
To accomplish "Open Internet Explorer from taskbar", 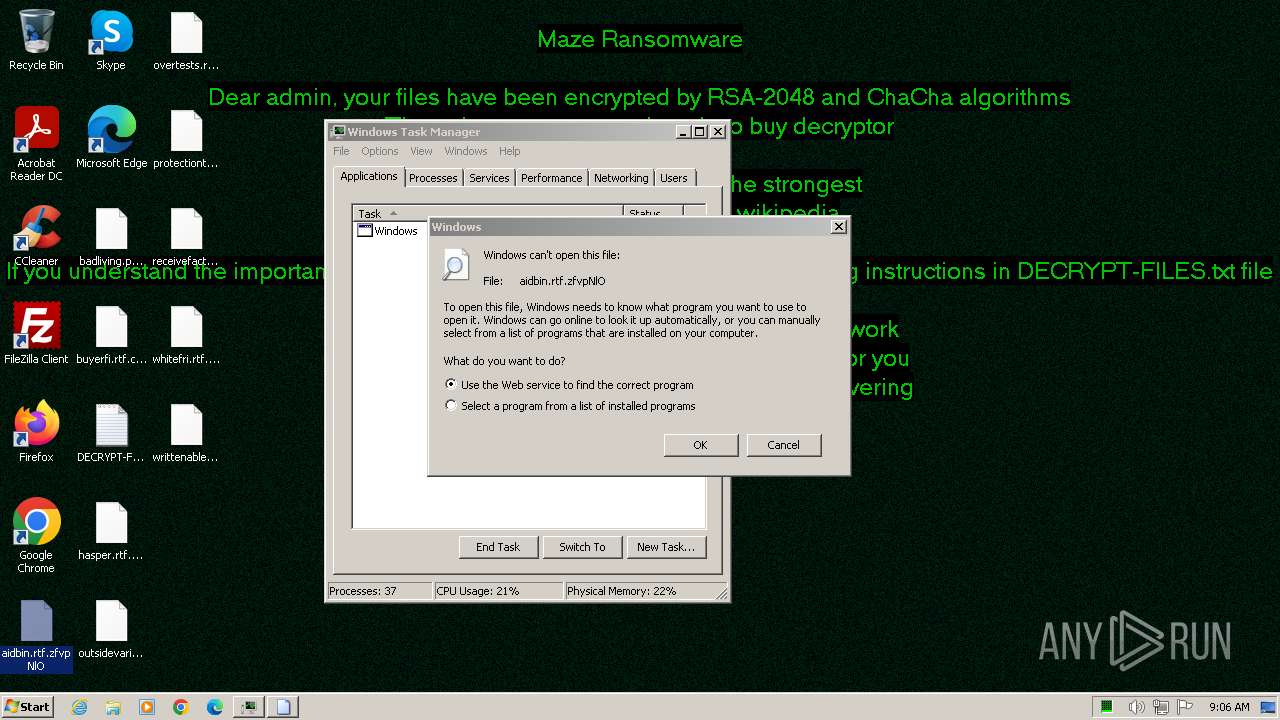I will (79, 707).
